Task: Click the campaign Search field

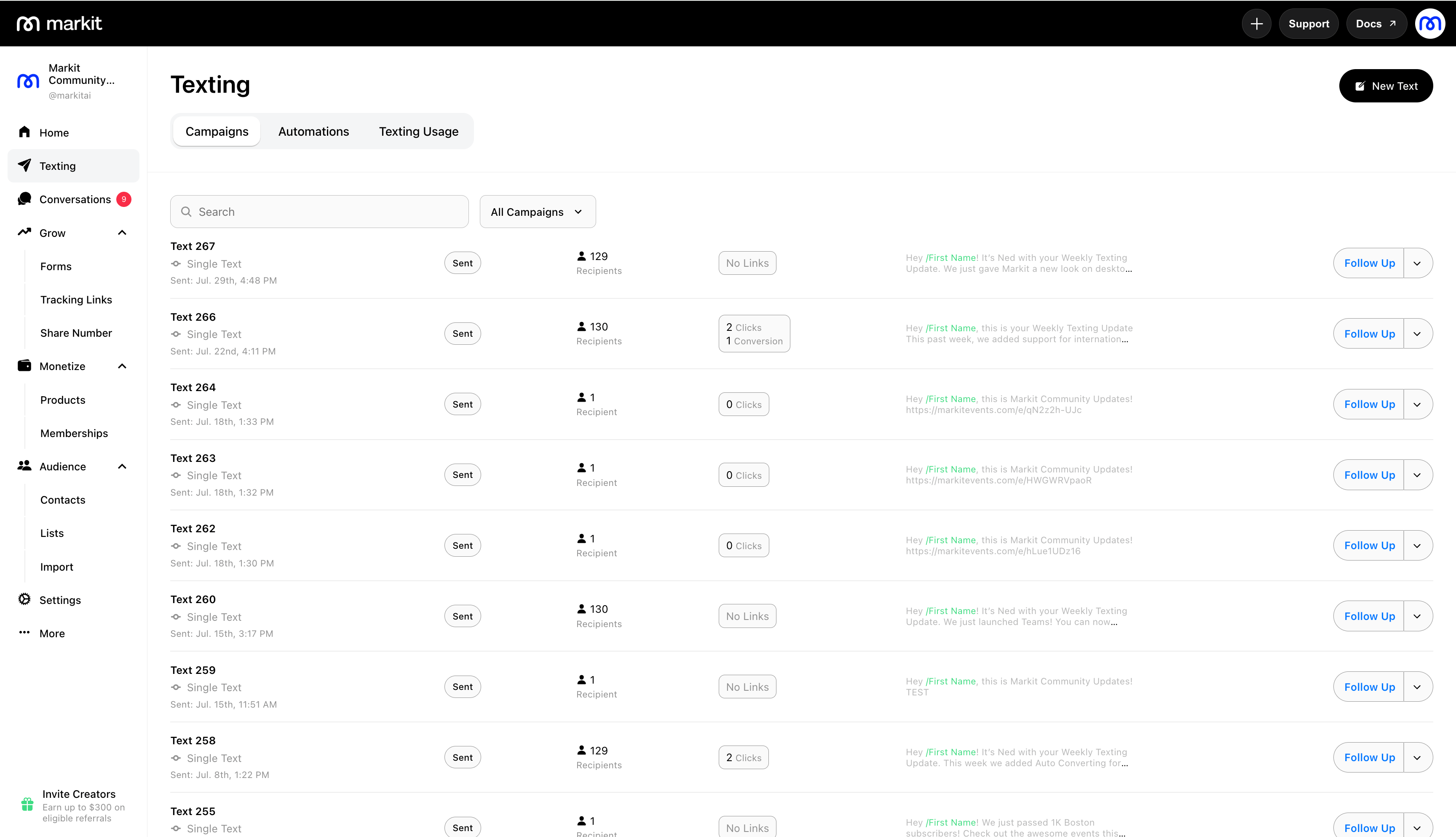Action: 319,212
